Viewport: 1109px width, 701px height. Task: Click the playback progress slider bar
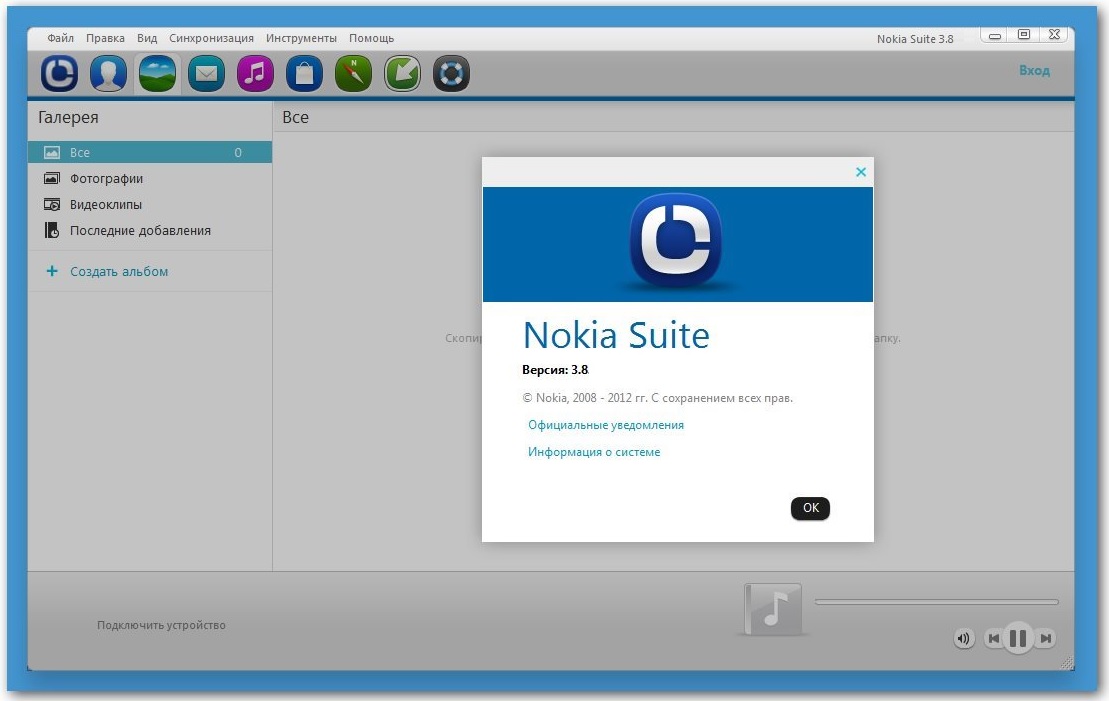click(936, 602)
